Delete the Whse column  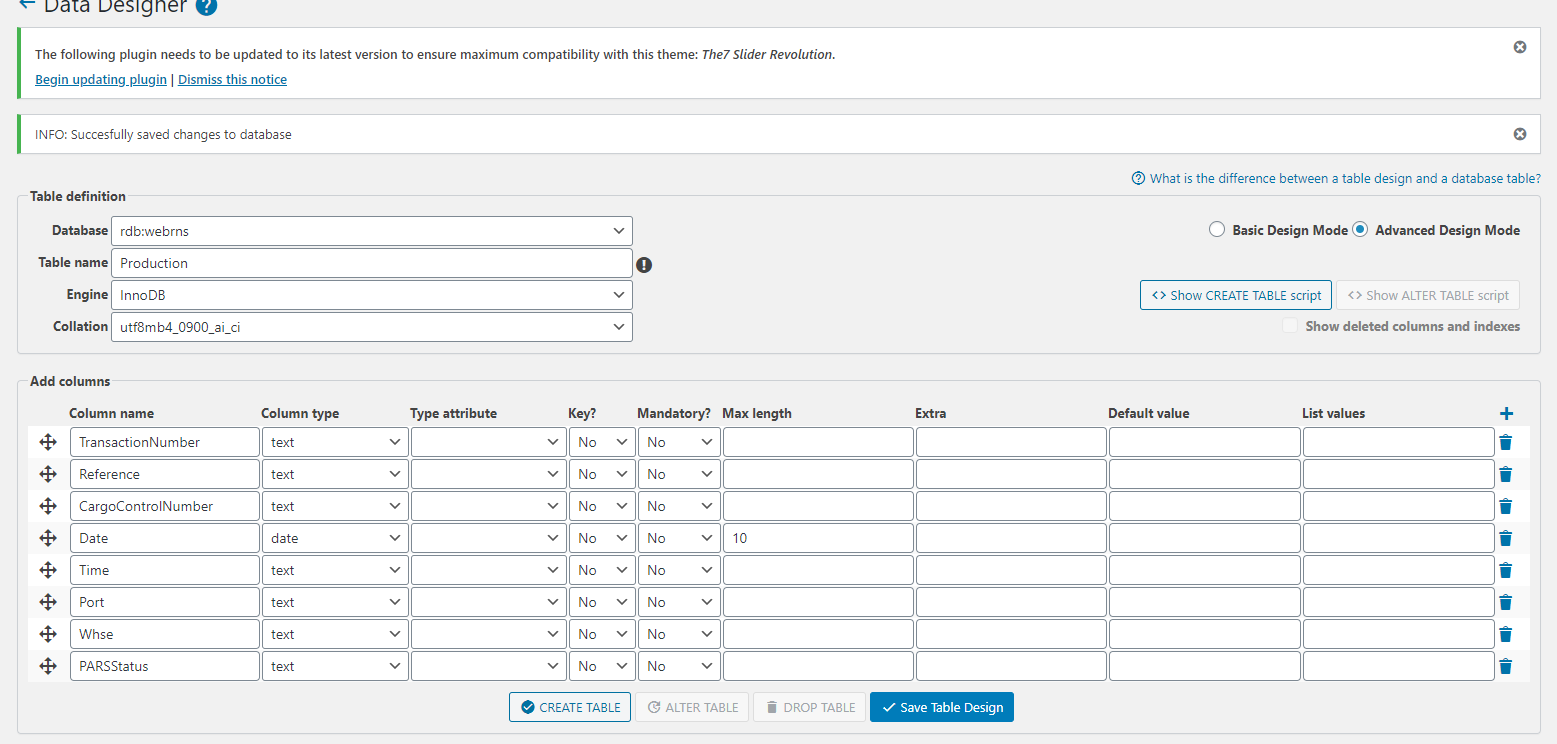click(1506, 634)
